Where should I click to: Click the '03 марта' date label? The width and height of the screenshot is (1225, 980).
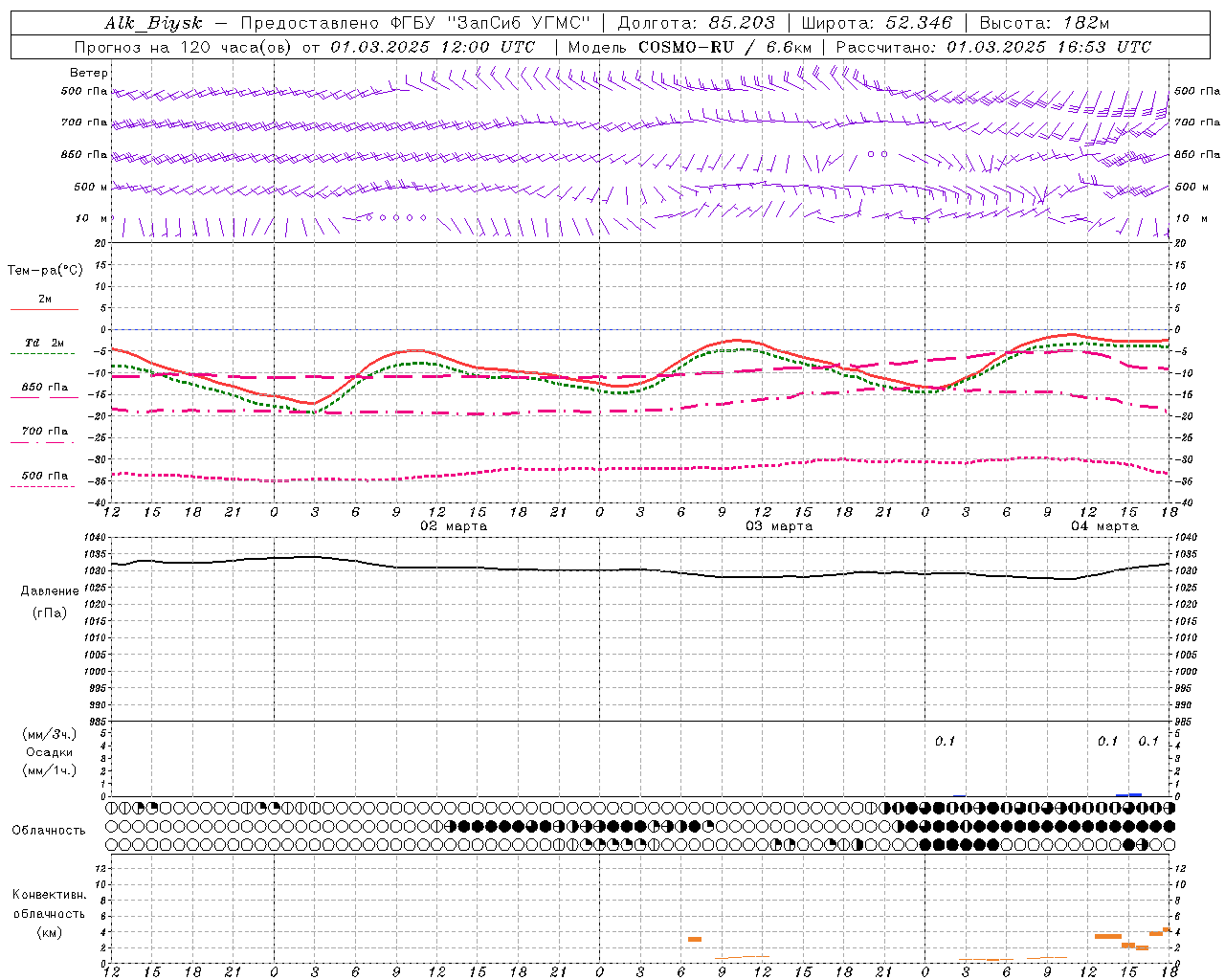(779, 526)
